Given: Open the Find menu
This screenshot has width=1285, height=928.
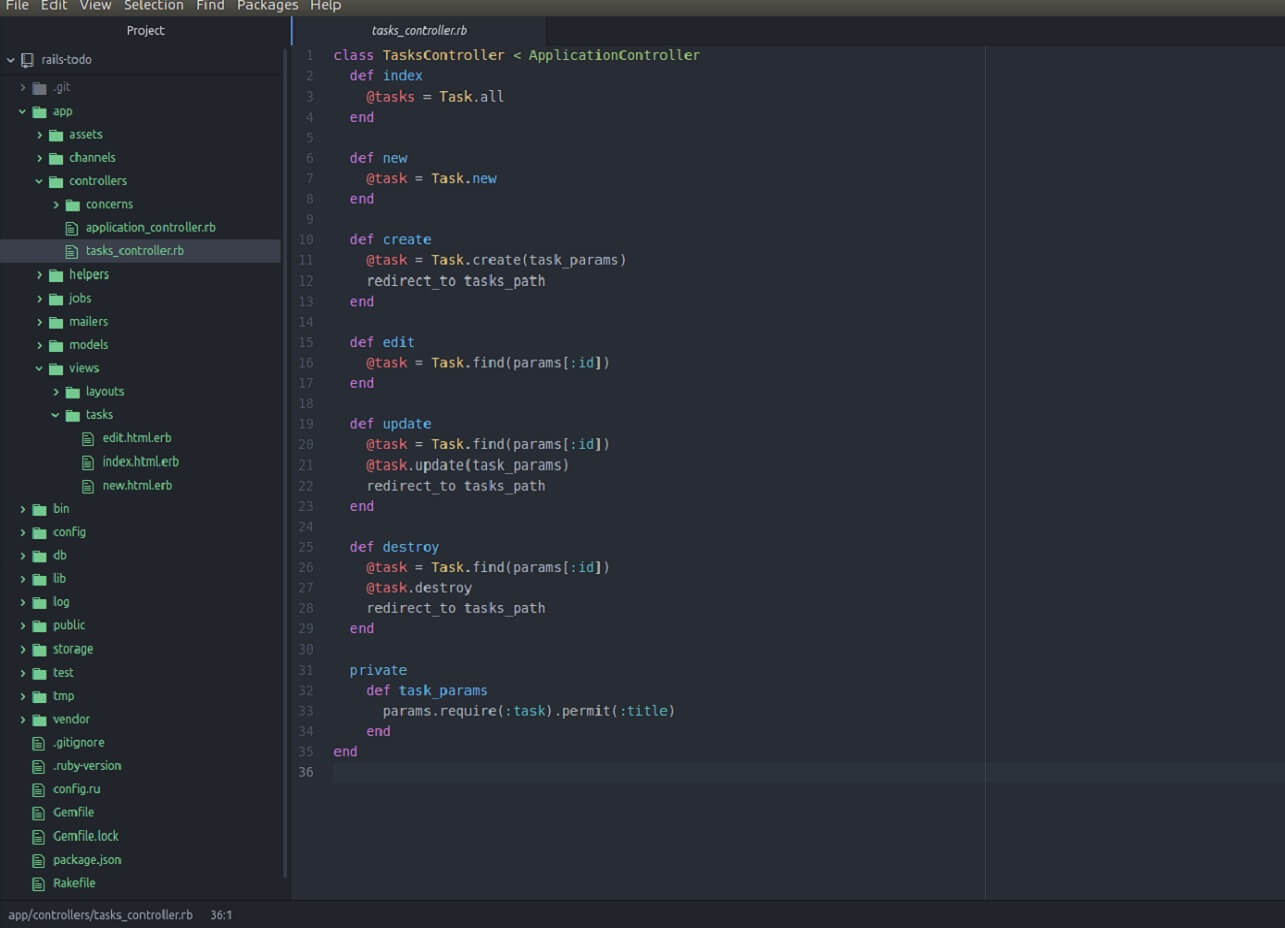Looking at the screenshot, I should [210, 6].
